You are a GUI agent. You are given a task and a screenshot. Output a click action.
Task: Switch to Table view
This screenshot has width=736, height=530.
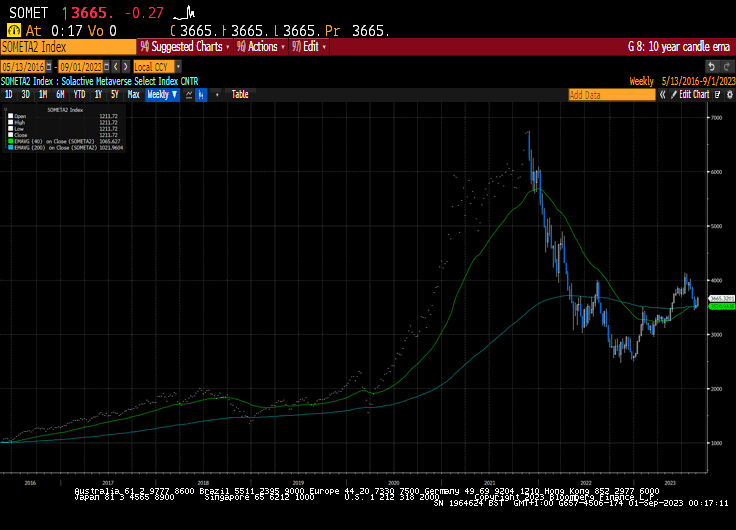pos(240,95)
